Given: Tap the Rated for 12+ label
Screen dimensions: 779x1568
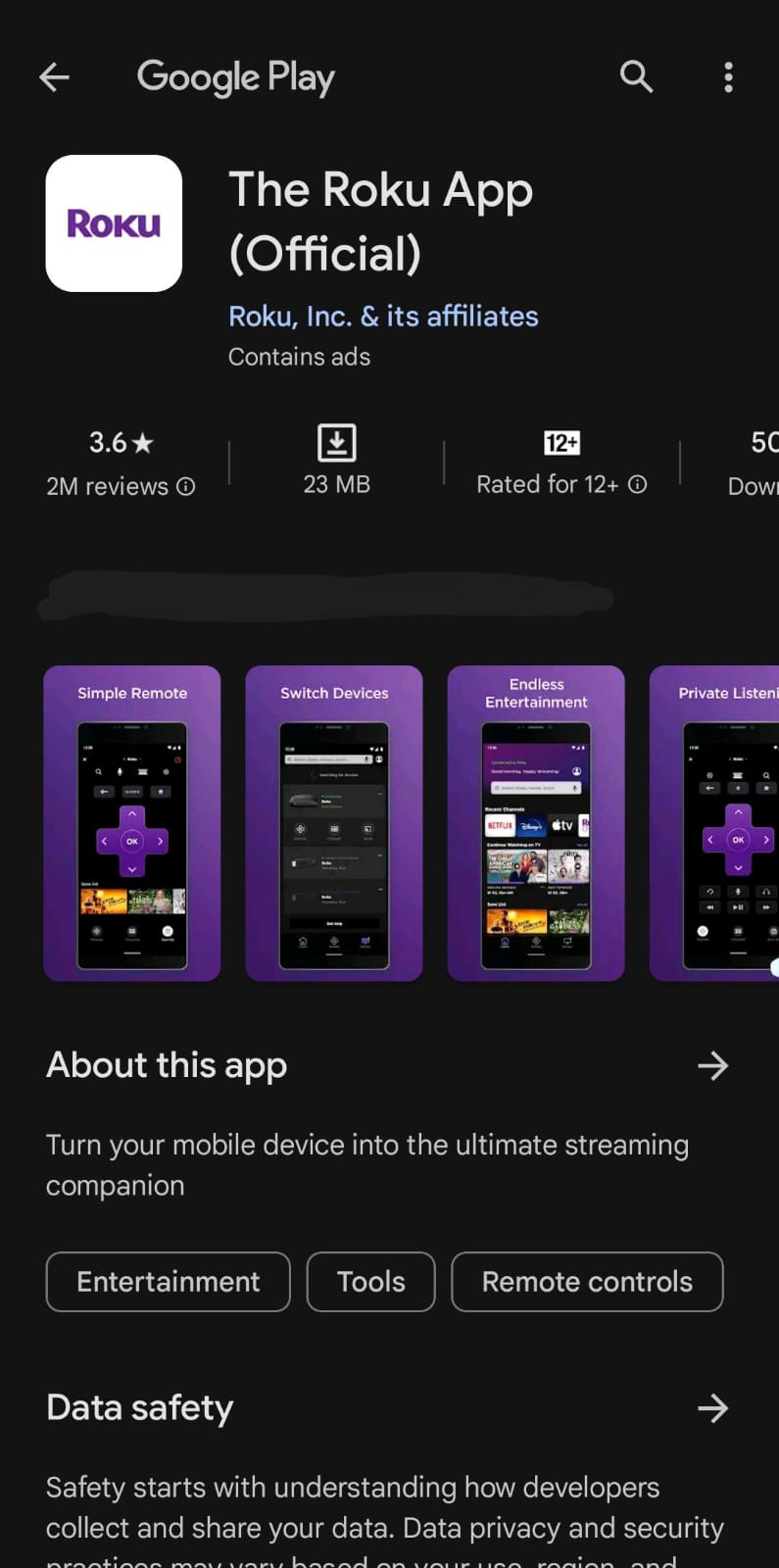Looking at the screenshot, I should pos(548,484).
